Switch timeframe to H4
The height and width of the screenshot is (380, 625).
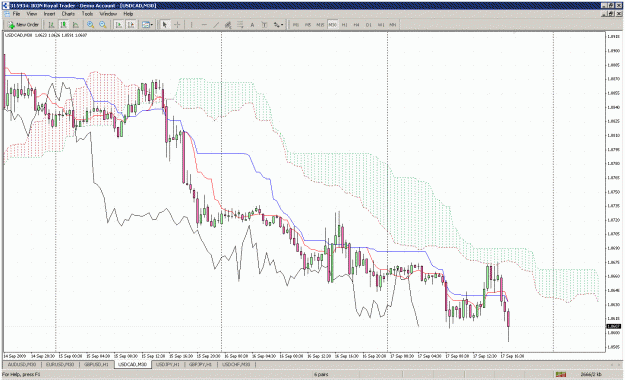tap(356, 25)
